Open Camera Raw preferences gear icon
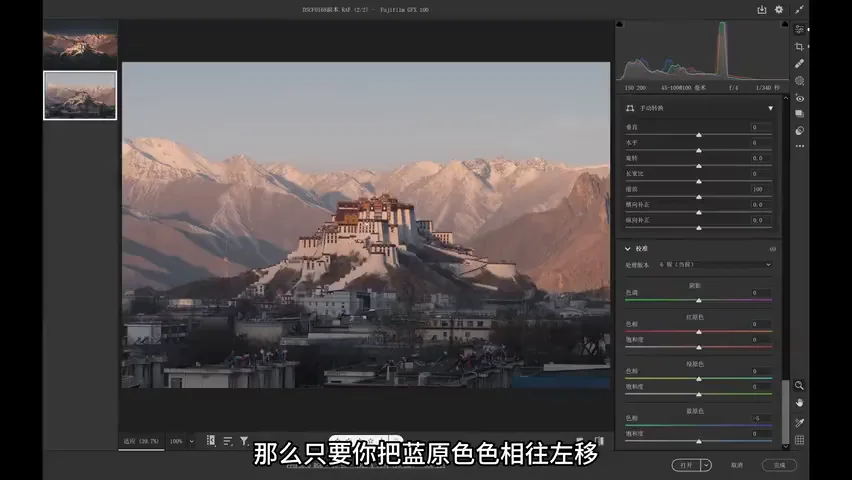 [x=779, y=10]
